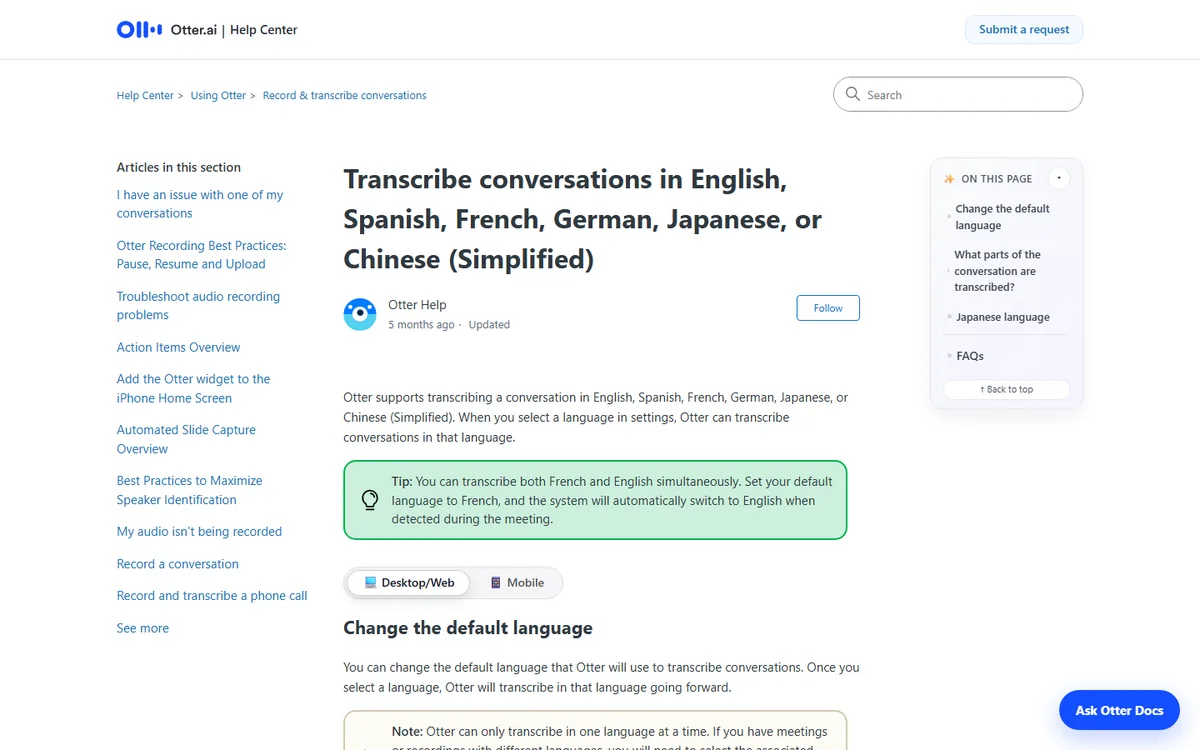
Task: Open 'I have an issue with one of my conversations'
Action: (200, 204)
